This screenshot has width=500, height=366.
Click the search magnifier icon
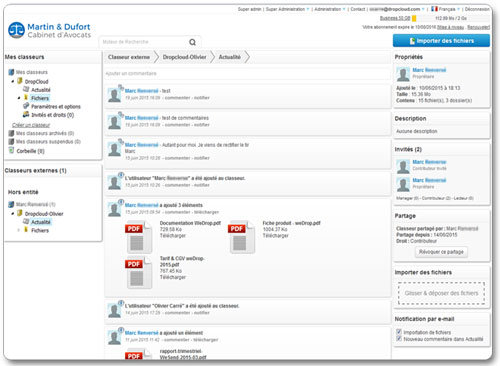point(192,42)
